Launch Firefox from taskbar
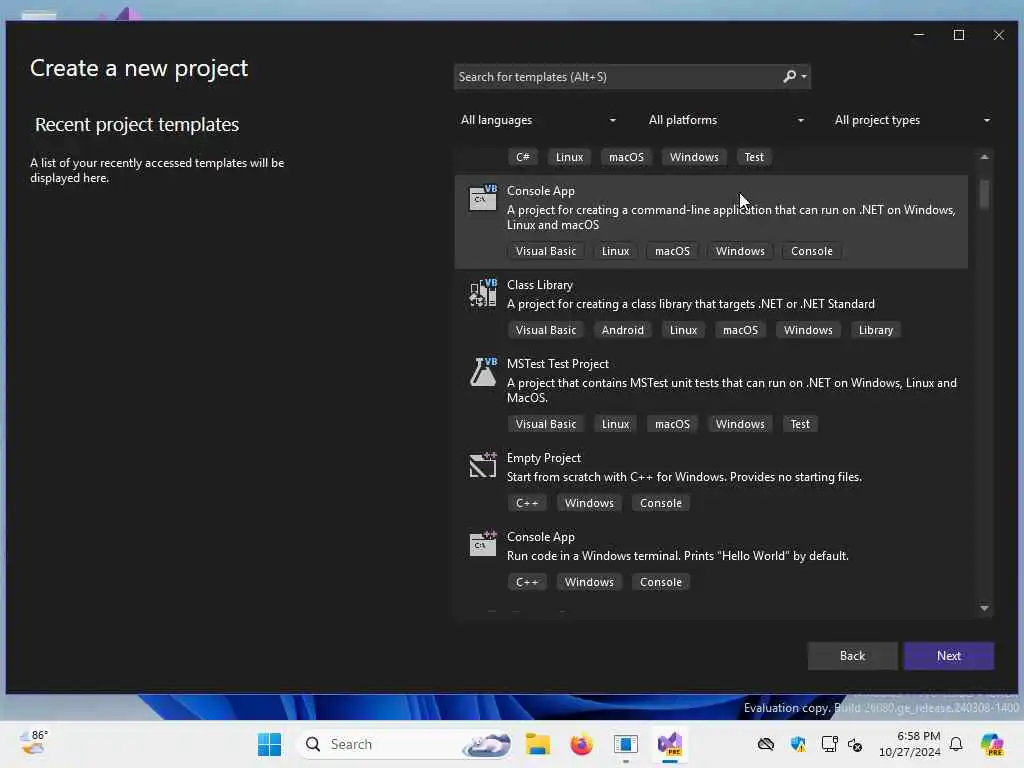 point(581,744)
